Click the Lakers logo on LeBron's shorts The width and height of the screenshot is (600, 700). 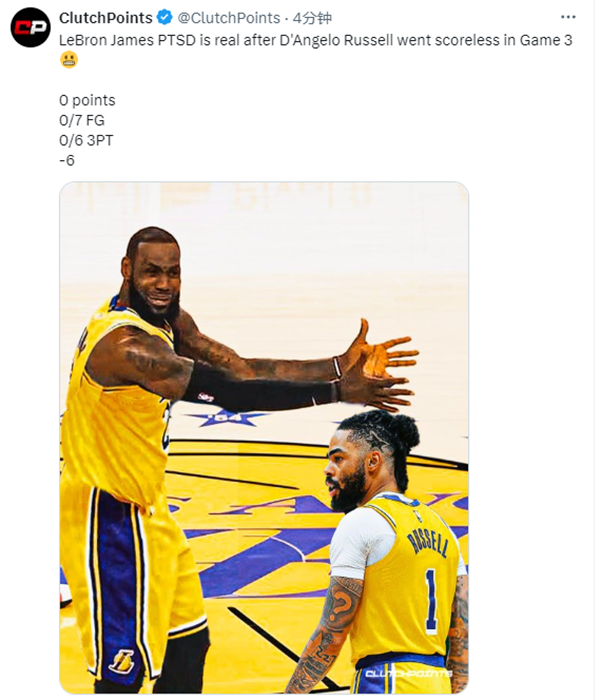122,661
